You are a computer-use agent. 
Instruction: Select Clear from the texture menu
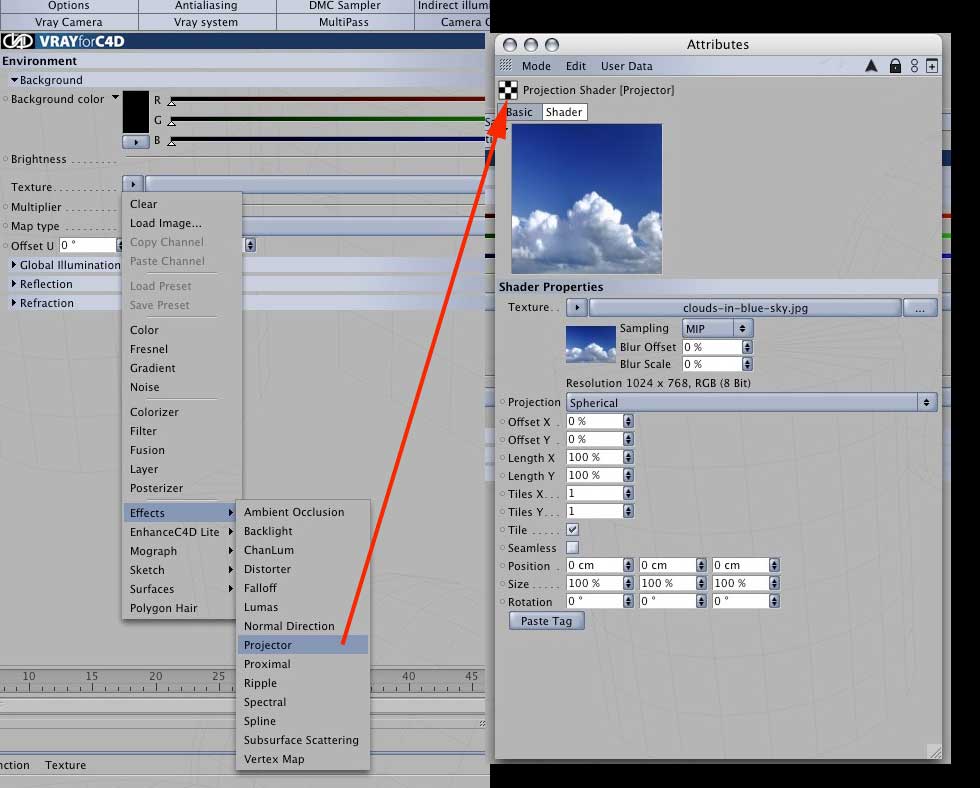click(143, 204)
